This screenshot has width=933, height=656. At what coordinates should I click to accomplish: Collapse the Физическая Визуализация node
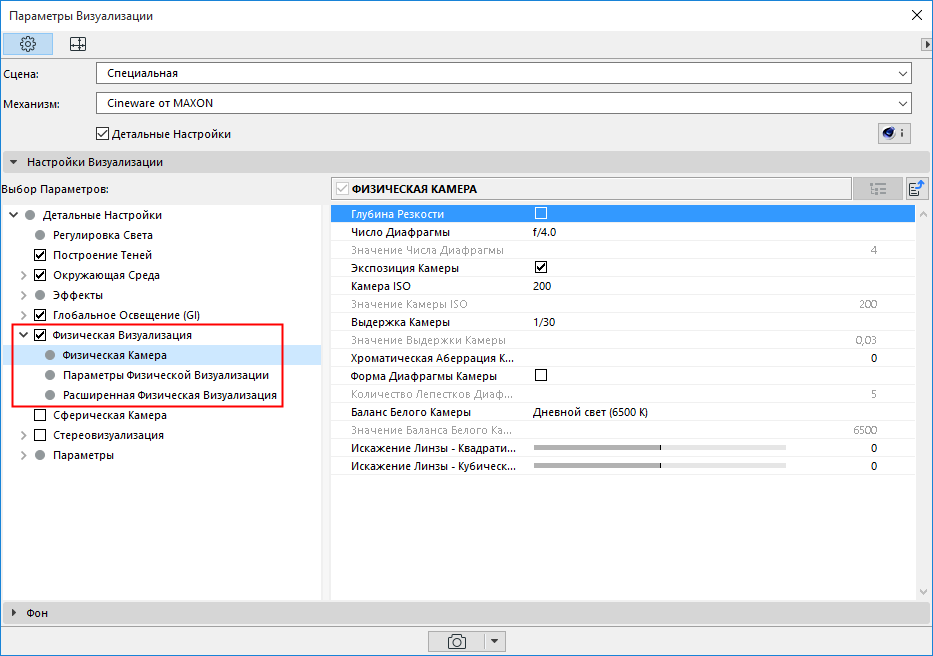24,335
